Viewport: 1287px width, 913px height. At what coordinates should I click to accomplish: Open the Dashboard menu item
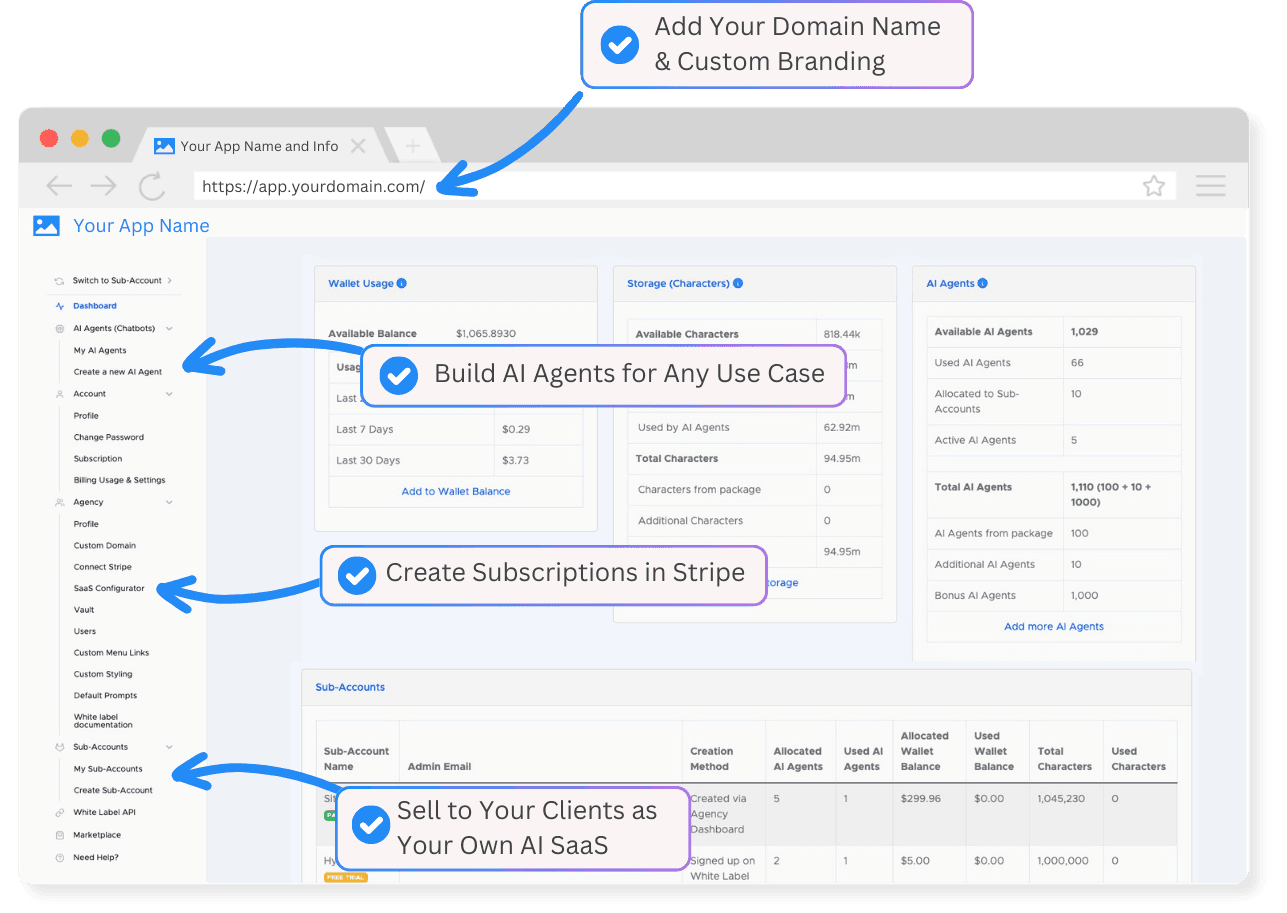[x=94, y=306]
